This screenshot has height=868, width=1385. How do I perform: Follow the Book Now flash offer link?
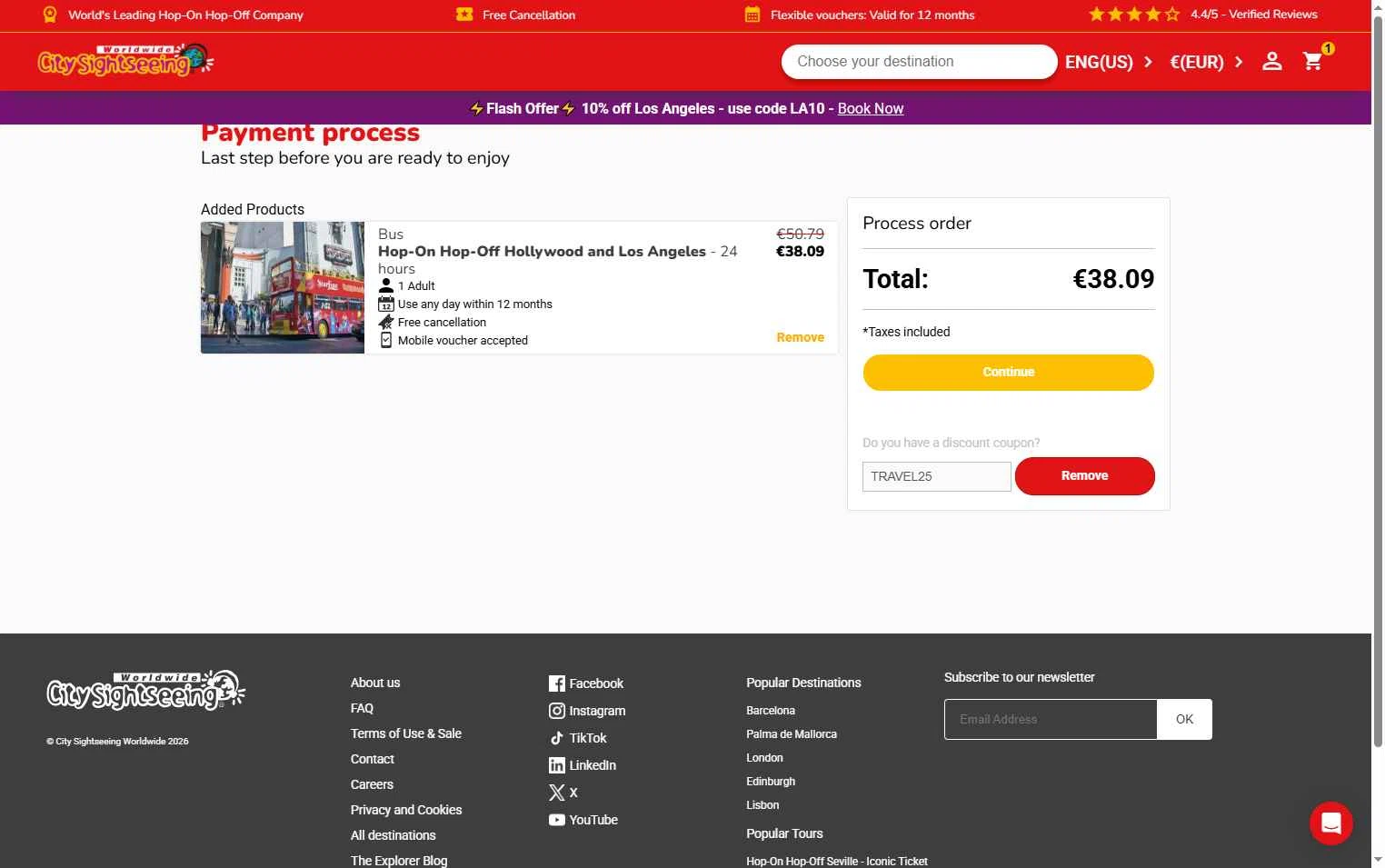870,108
